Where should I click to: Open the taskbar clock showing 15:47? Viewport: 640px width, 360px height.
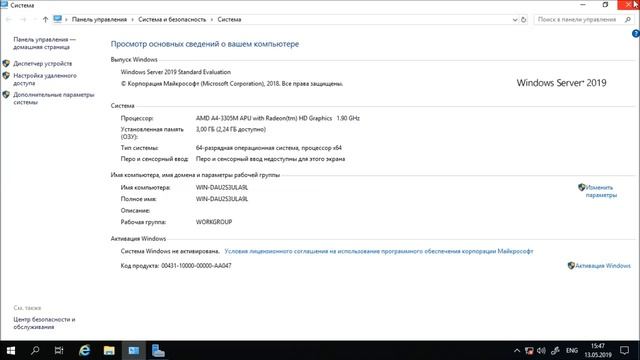coord(598,351)
